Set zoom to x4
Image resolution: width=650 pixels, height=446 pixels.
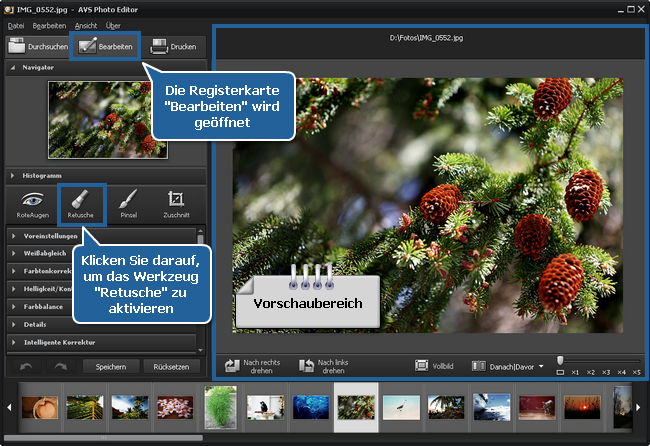[x=621, y=372]
